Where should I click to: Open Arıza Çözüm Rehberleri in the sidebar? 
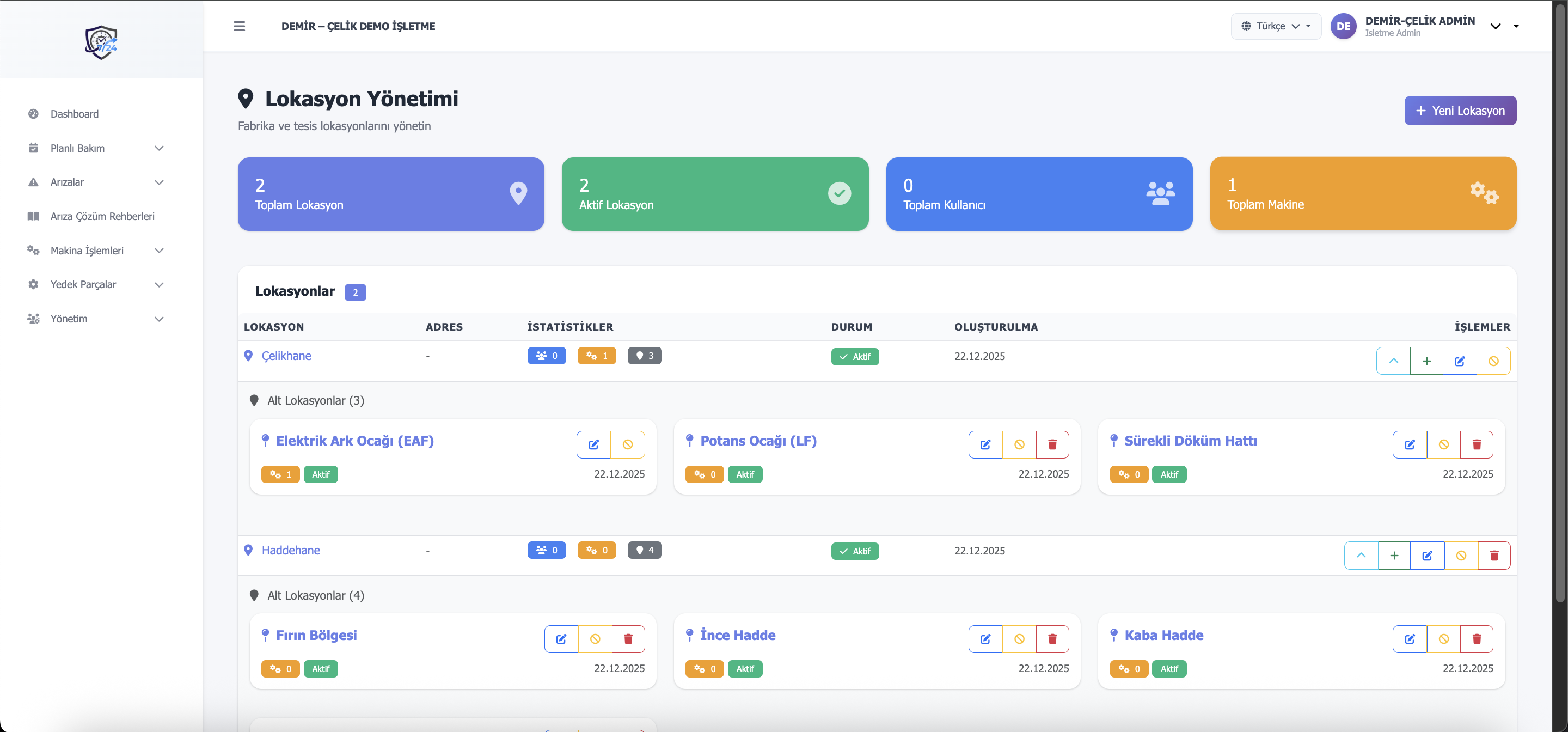click(x=102, y=216)
